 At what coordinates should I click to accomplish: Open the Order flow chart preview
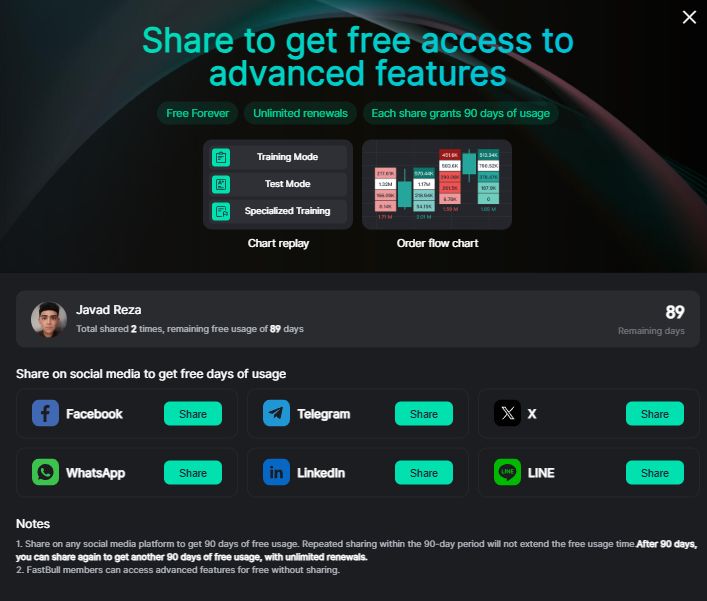437,184
